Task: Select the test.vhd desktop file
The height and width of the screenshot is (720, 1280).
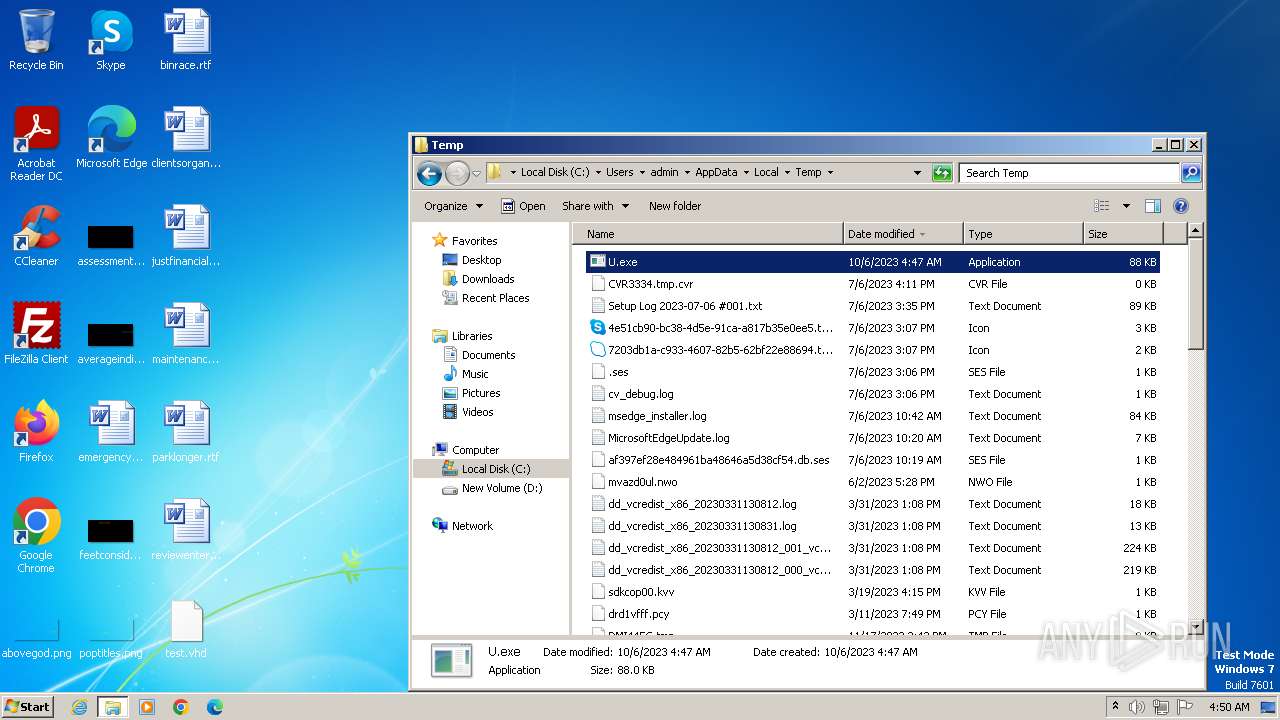Action: pyautogui.click(x=186, y=630)
